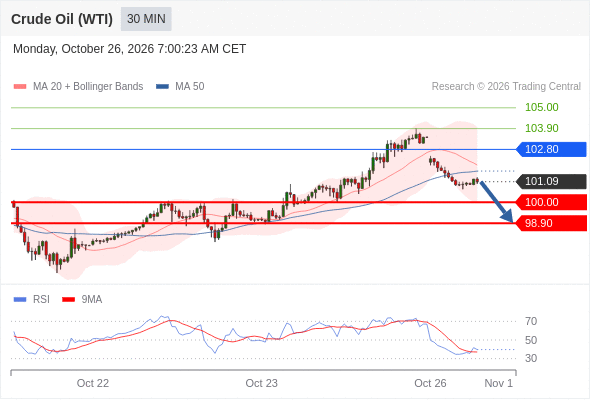Click the MA 20 + Bollinger Bands legend label
This screenshot has width=590, height=400.
(x=88, y=87)
